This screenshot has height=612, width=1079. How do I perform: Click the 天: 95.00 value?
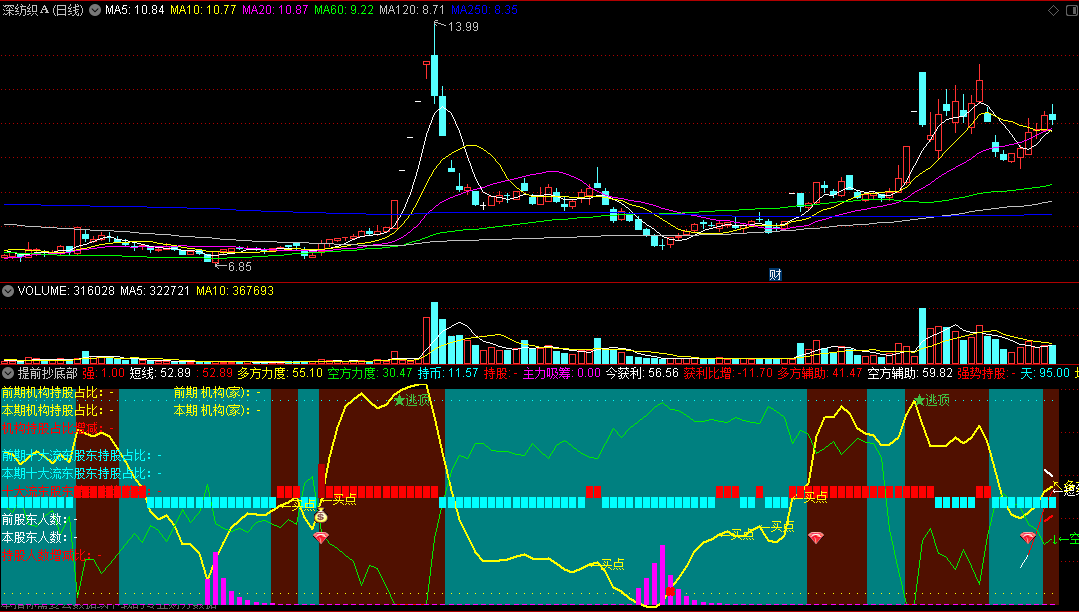click(x=1045, y=373)
